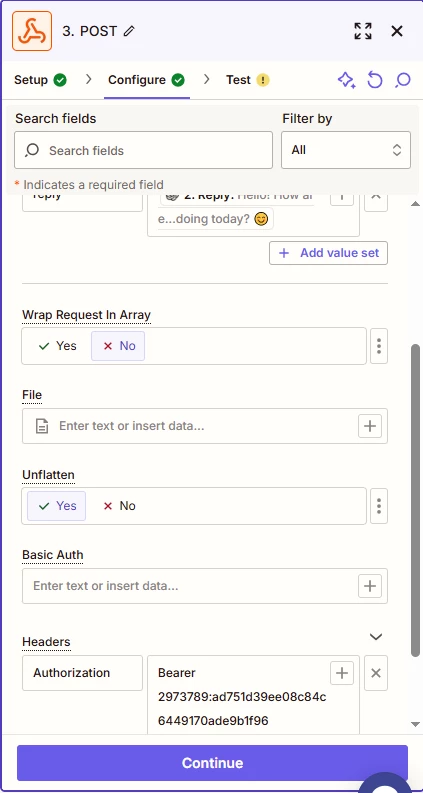Click the search magnifier icon beside undo

pos(403,80)
